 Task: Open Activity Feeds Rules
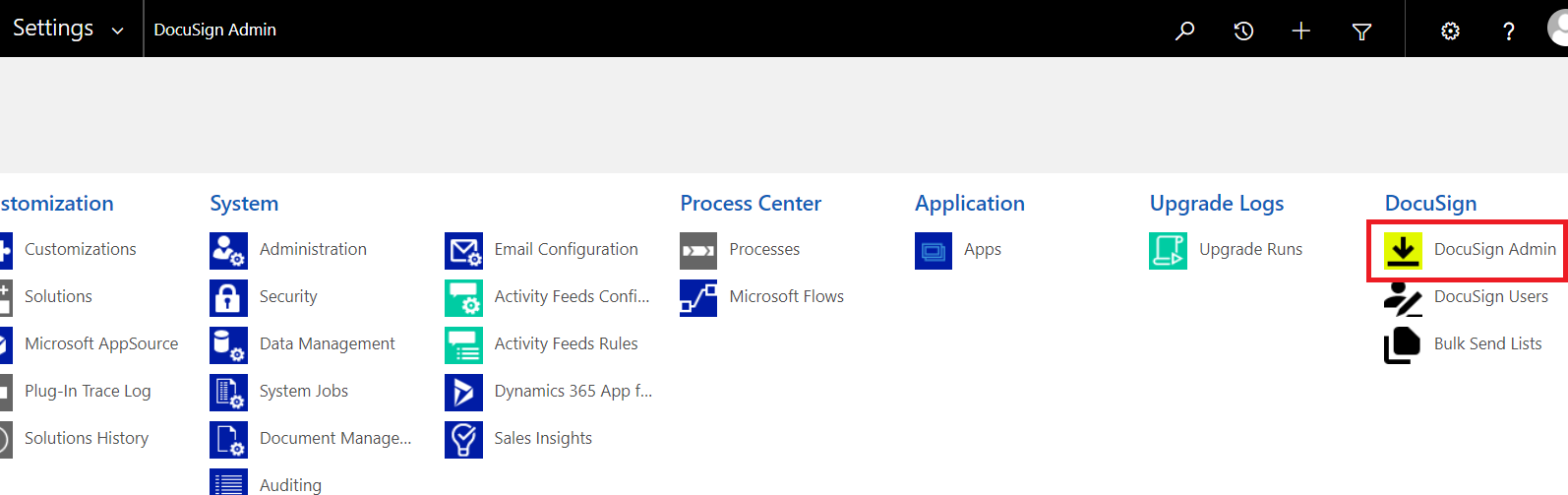tap(566, 343)
